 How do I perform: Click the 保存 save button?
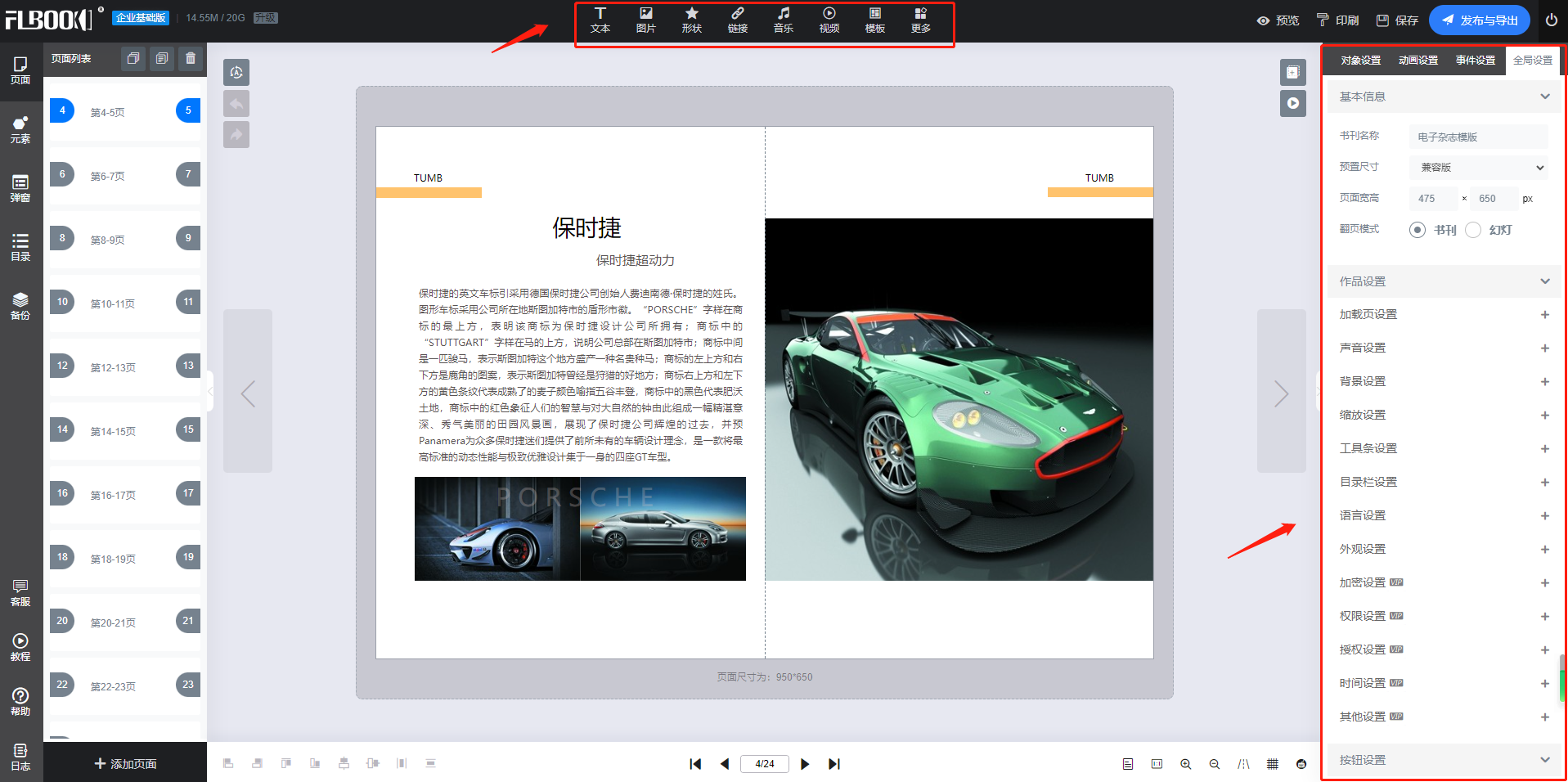point(1398,20)
